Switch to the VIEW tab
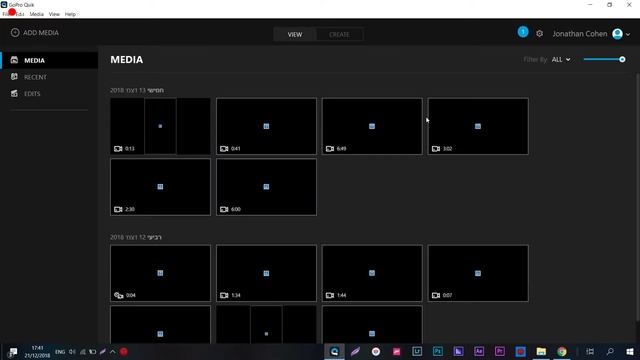Viewport: 640px width, 360px height. pos(295,35)
